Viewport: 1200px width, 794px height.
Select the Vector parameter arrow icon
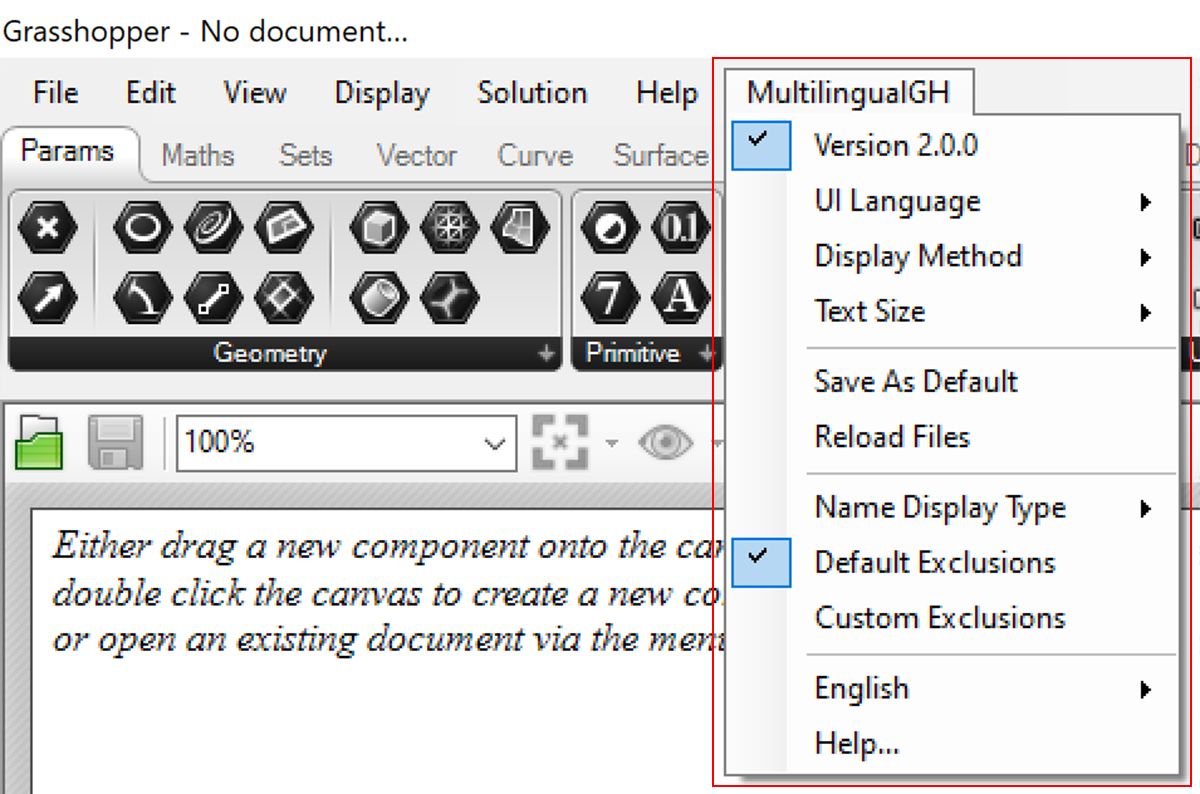47,297
